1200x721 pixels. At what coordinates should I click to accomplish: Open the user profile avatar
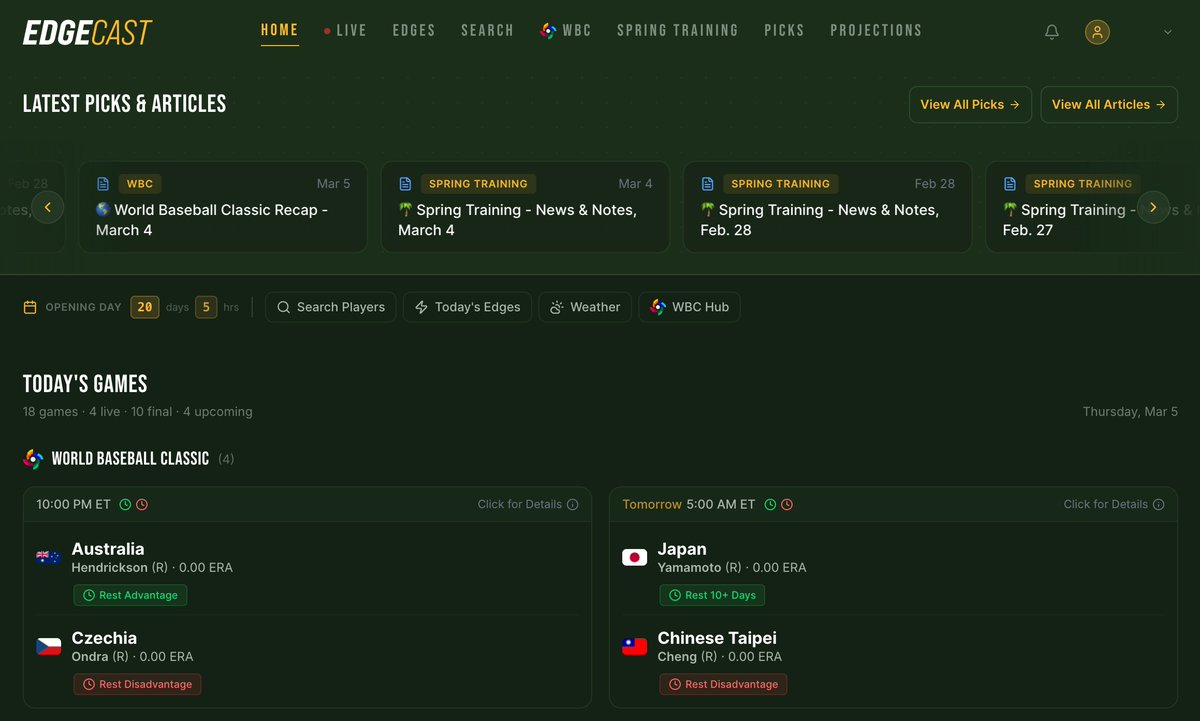click(1097, 32)
